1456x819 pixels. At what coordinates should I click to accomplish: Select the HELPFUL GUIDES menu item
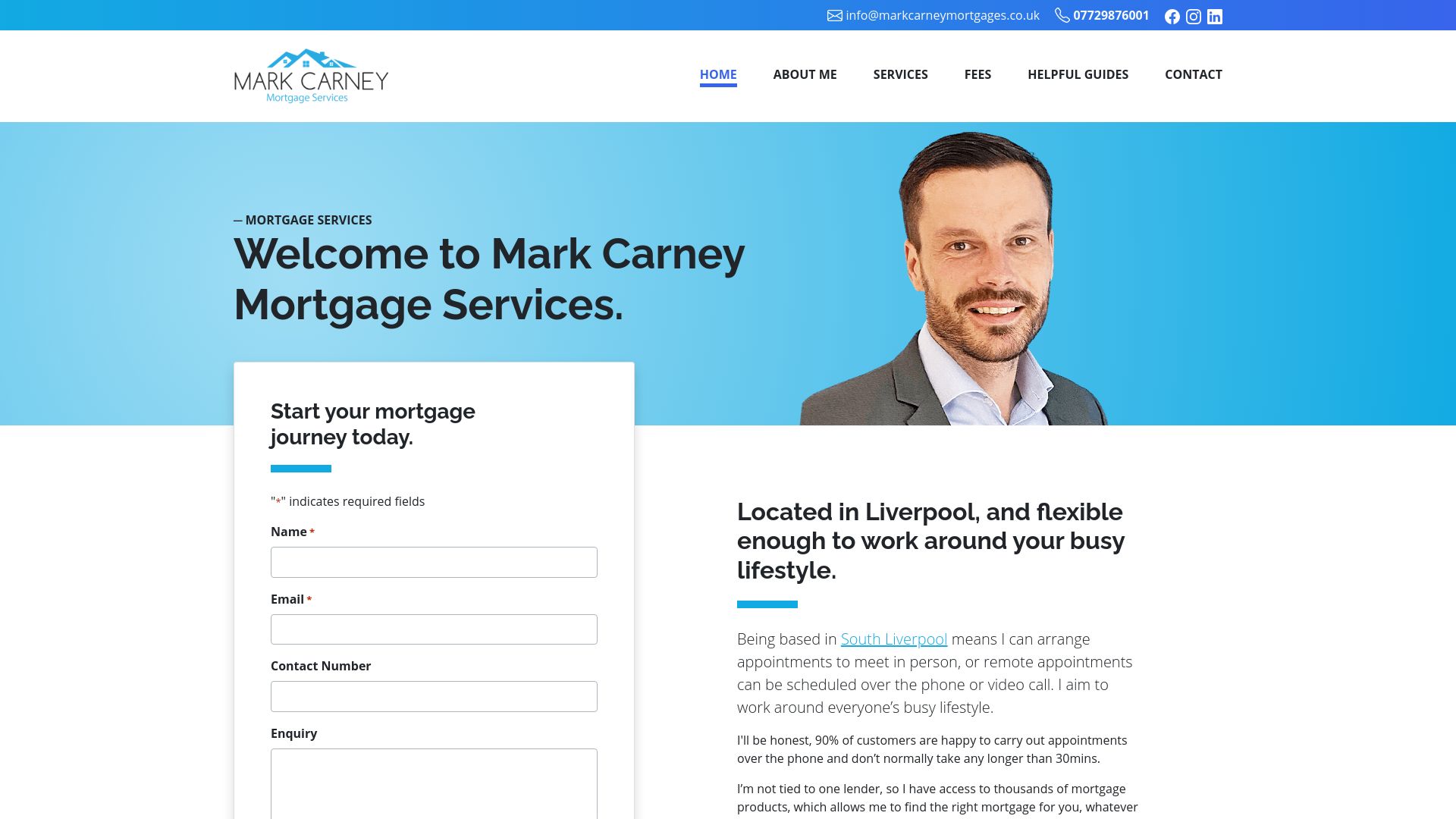(1077, 73)
